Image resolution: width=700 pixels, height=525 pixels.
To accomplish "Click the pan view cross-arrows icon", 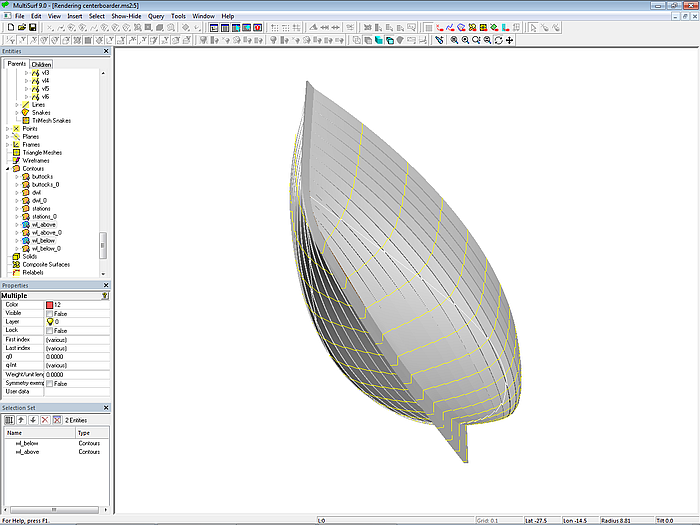I will pyautogui.click(x=510, y=40).
